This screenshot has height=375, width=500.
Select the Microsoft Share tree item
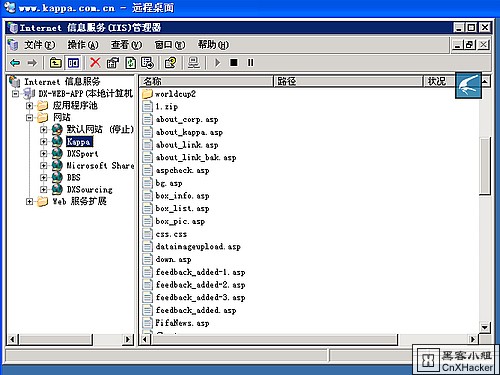click(100, 165)
